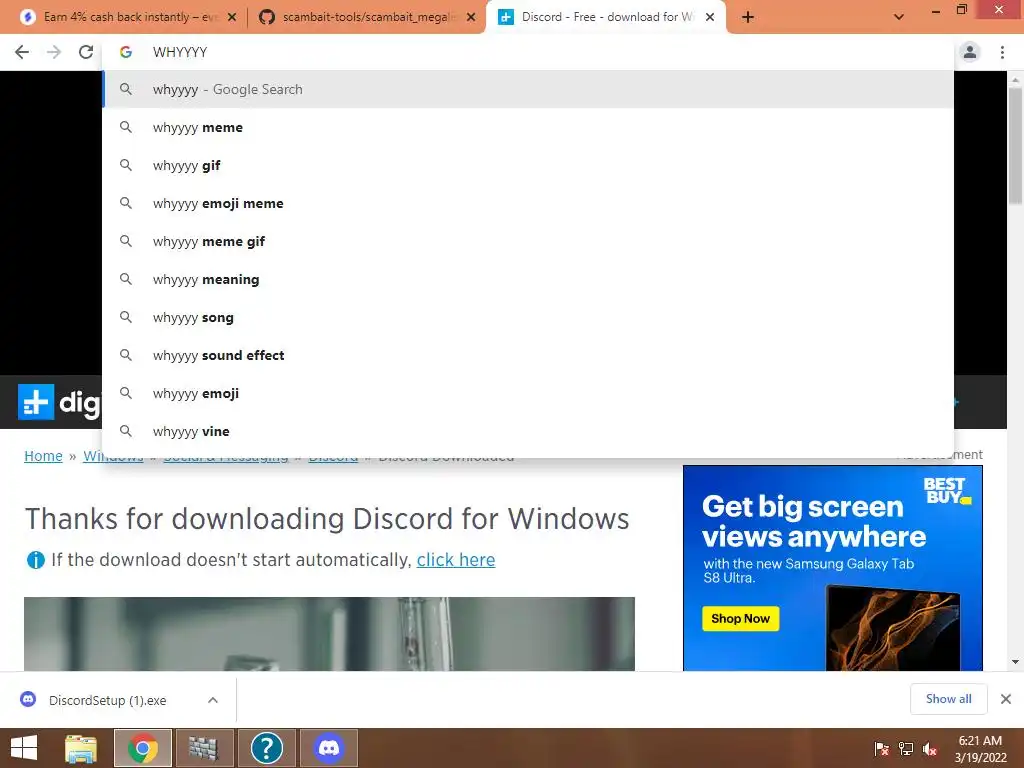Go back with the browser back arrow
The width and height of the screenshot is (1024, 768).
coord(22,52)
